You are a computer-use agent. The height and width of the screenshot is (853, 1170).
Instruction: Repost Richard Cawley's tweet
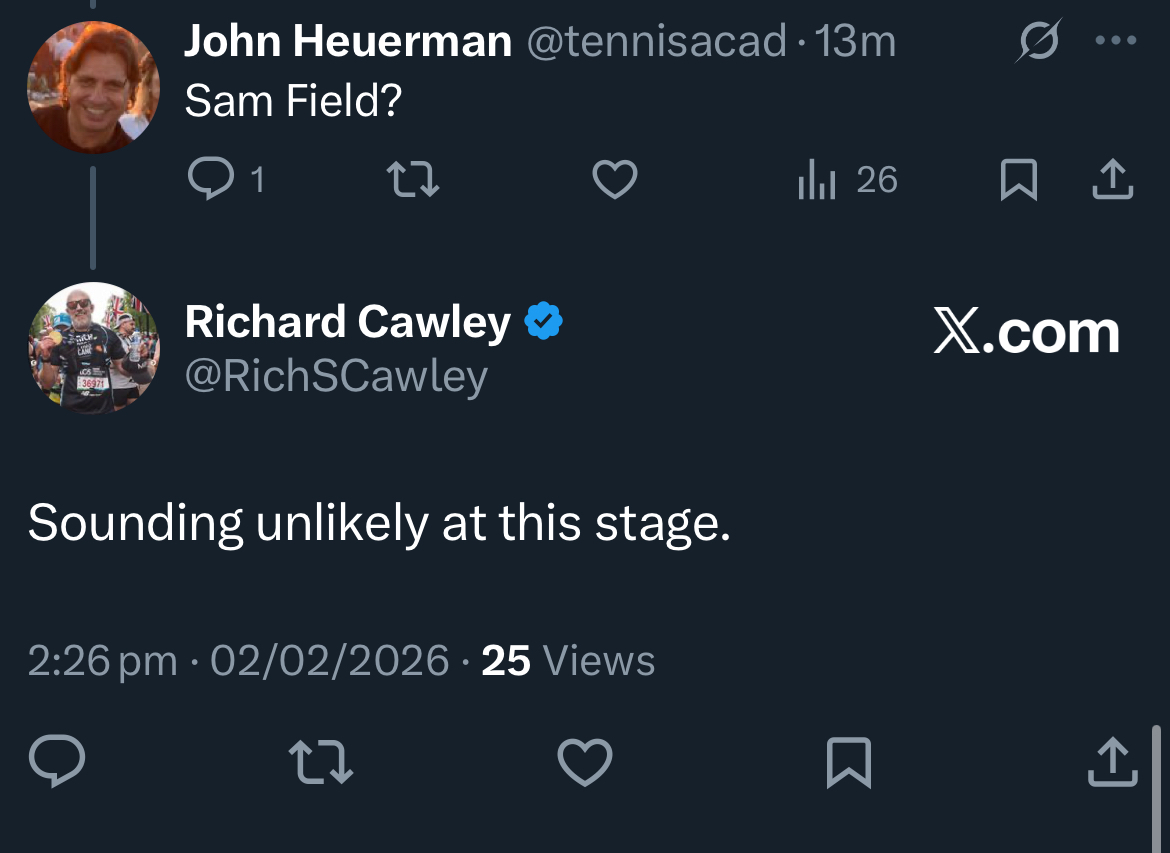pos(321,762)
